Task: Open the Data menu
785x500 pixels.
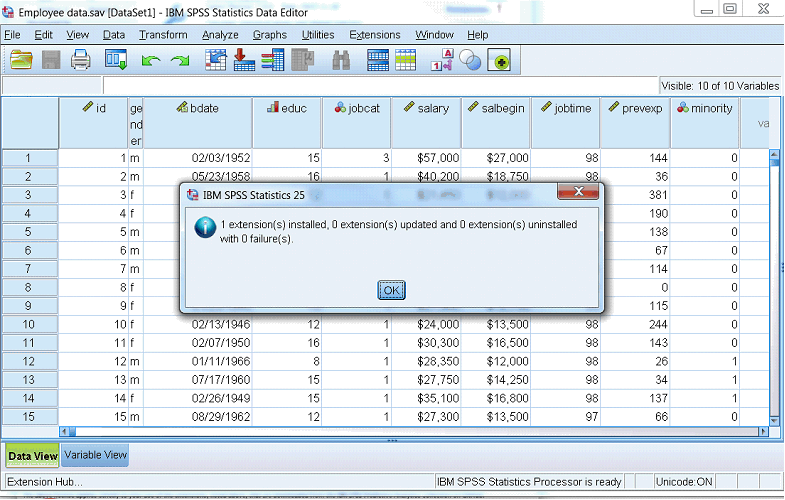Action: click(114, 35)
